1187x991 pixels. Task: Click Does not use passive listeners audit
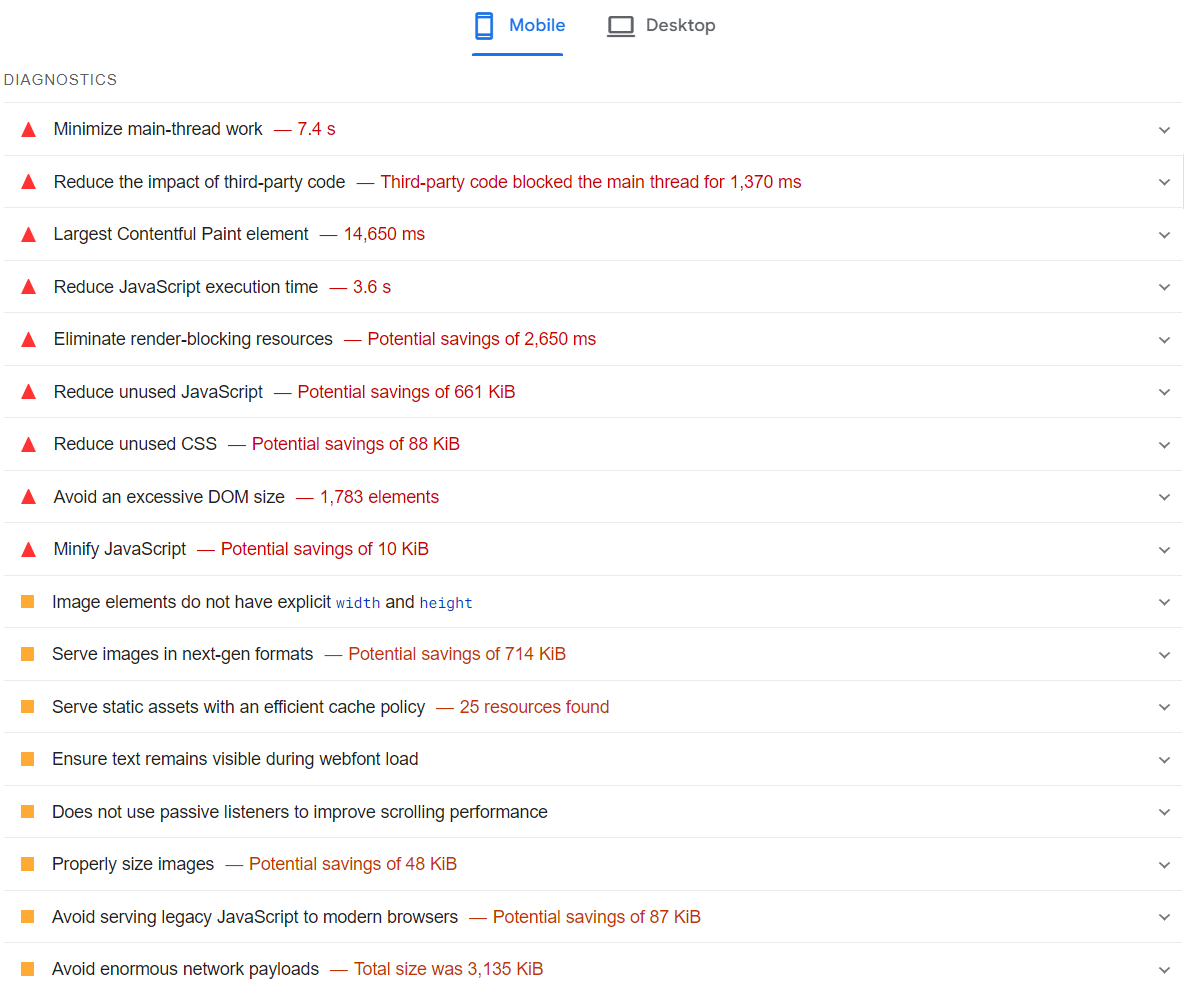[x=299, y=812]
